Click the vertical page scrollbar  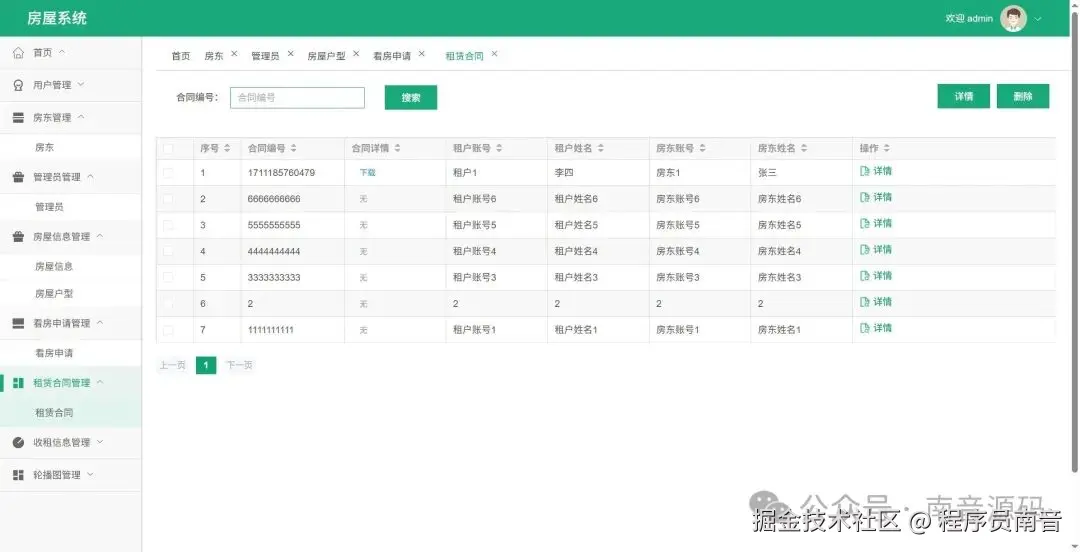click(x=1075, y=241)
